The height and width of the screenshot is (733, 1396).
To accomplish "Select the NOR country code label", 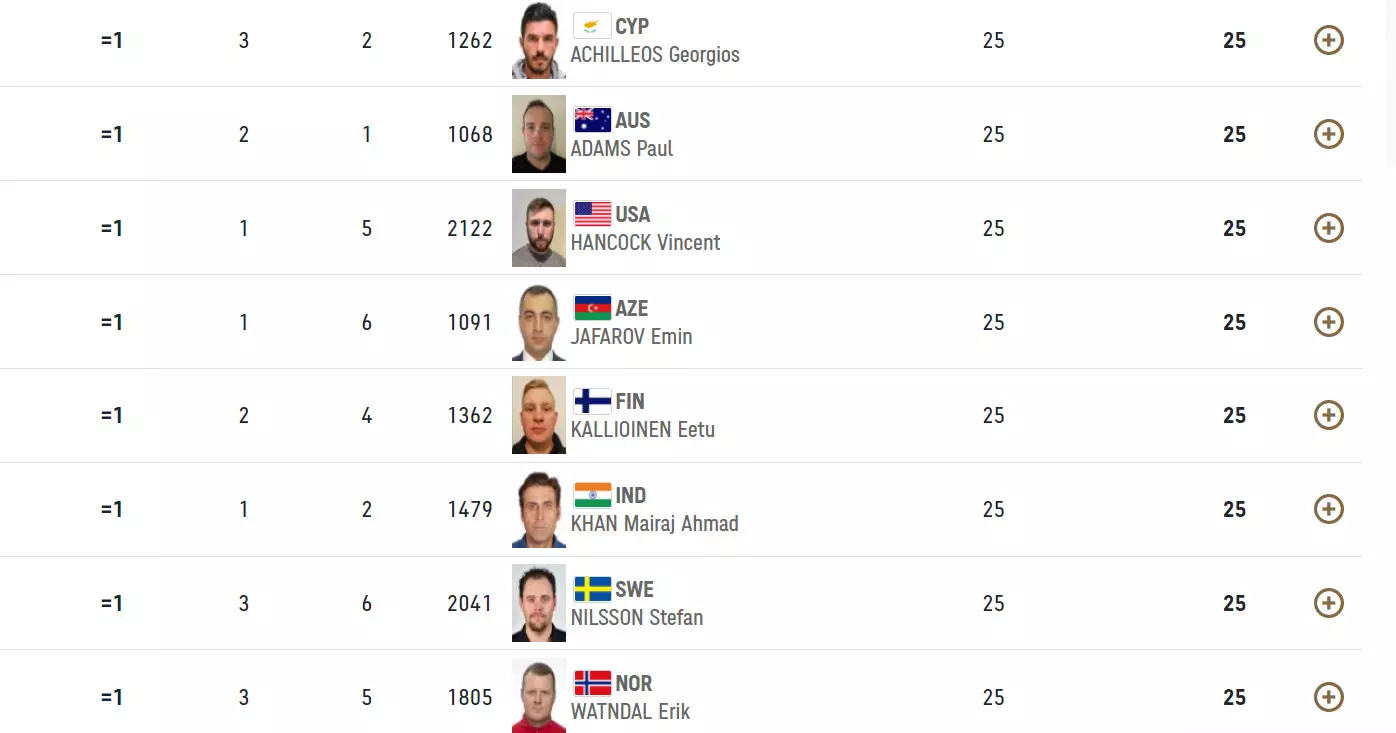I will (x=633, y=683).
